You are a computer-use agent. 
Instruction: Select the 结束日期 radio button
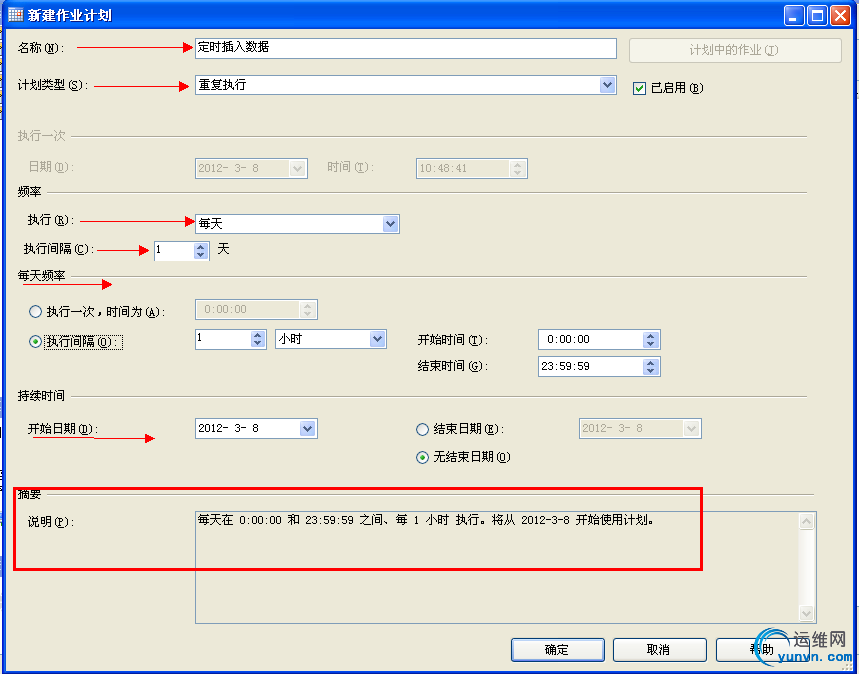[x=421, y=428]
